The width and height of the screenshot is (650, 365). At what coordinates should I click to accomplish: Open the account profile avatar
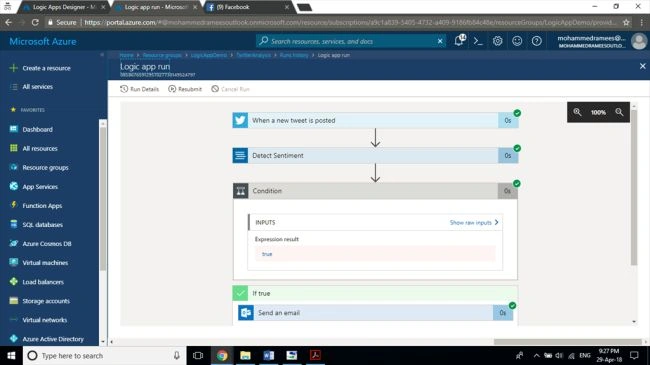(639, 41)
